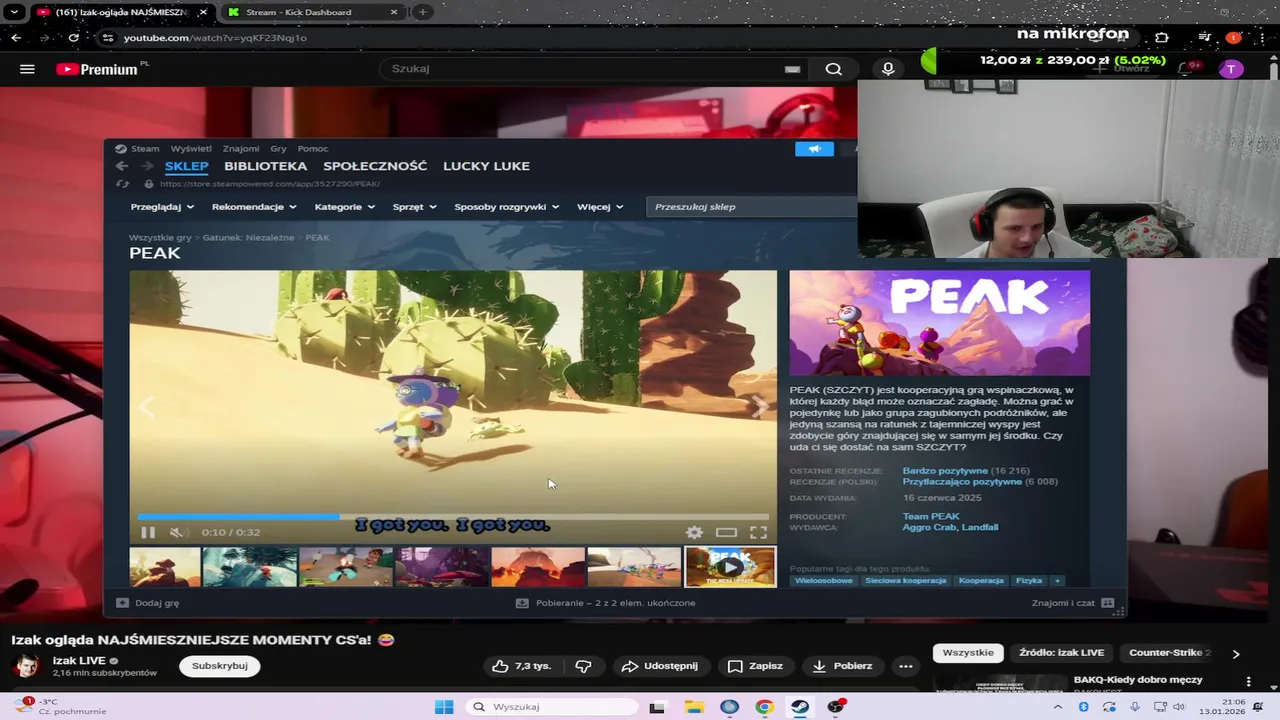The image size is (1280, 720).
Task: Open the on-screen keyboard icon in search box
Action: (792, 69)
